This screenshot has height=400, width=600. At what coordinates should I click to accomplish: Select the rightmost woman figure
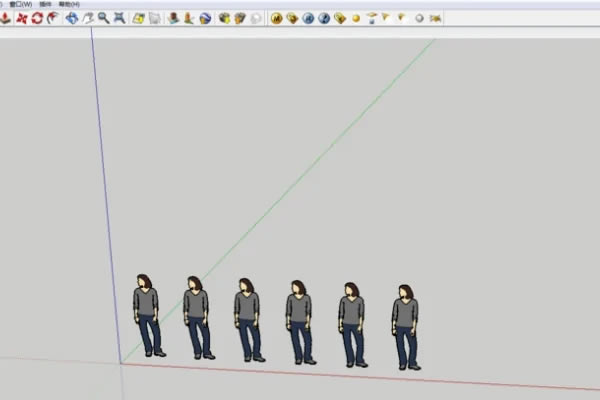pos(405,325)
